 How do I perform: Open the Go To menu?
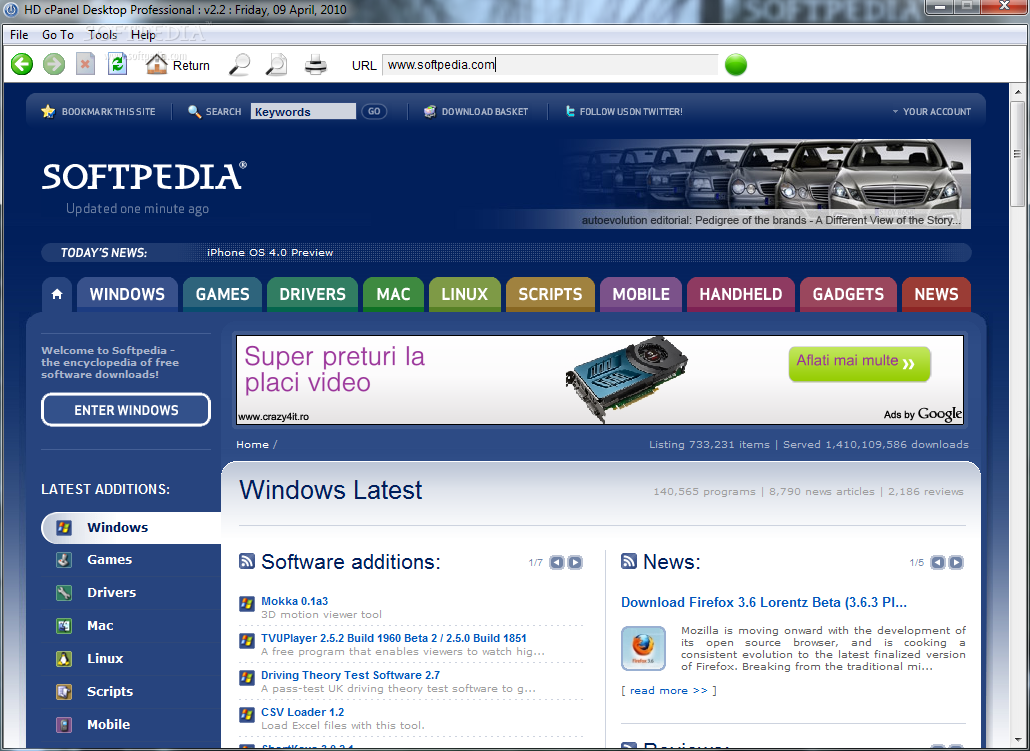(x=58, y=35)
